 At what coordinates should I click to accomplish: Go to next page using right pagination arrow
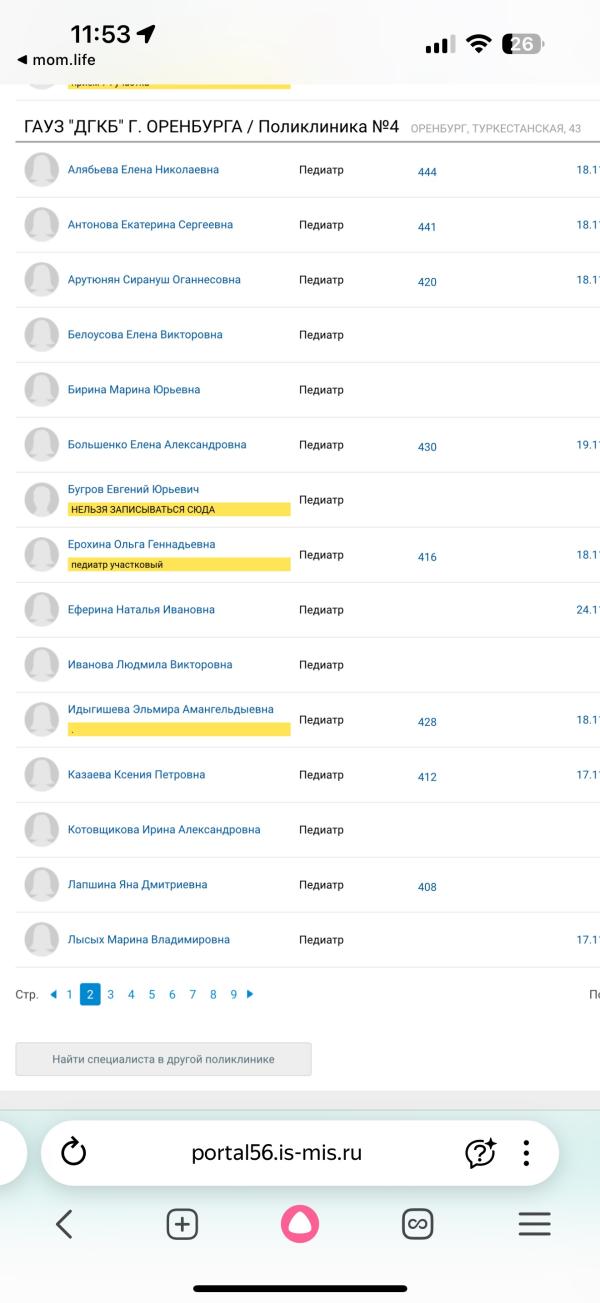[250, 994]
